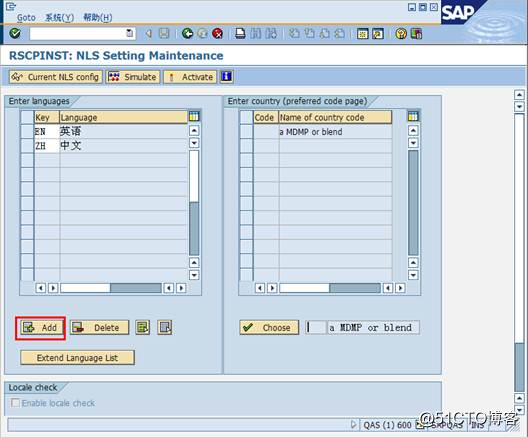Click the Create Shortcut icon
This screenshot has height=437, width=528.
point(378,34)
